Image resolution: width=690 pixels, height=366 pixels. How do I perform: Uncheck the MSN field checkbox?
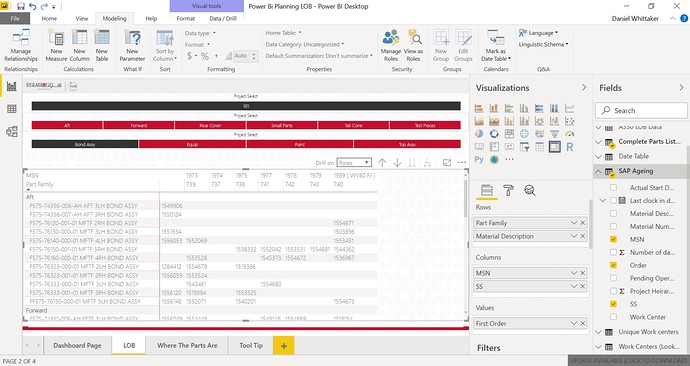(613, 239)
